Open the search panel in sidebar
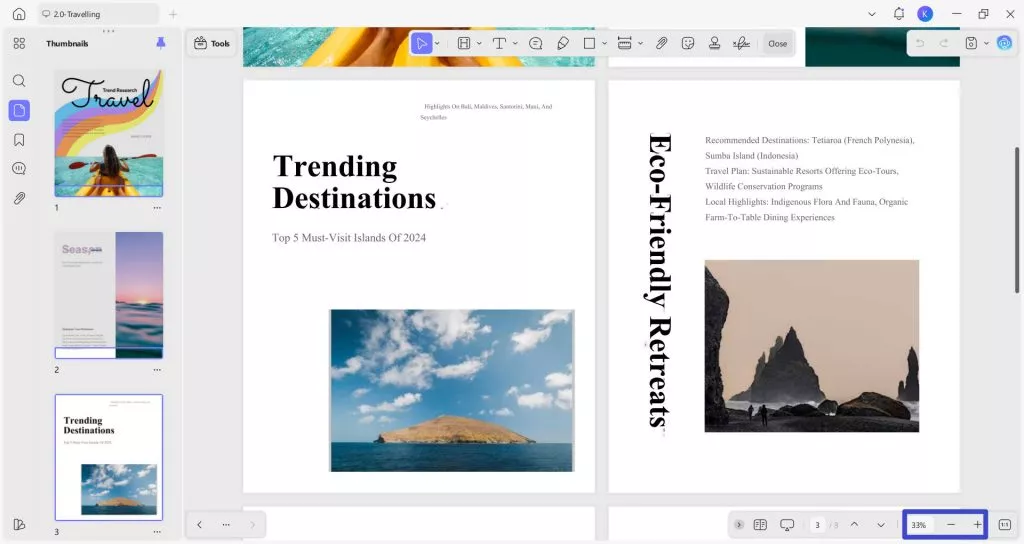The image size is (1024, 544). point(19,80)
